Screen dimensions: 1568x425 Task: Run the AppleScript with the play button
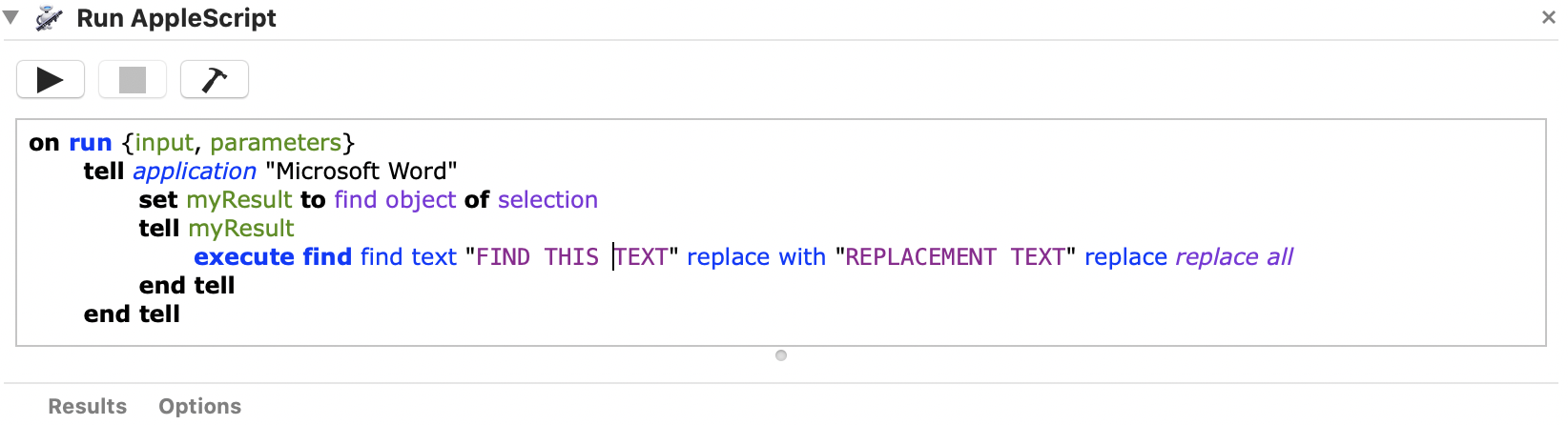pyautogui.click(x=51, y=79)
